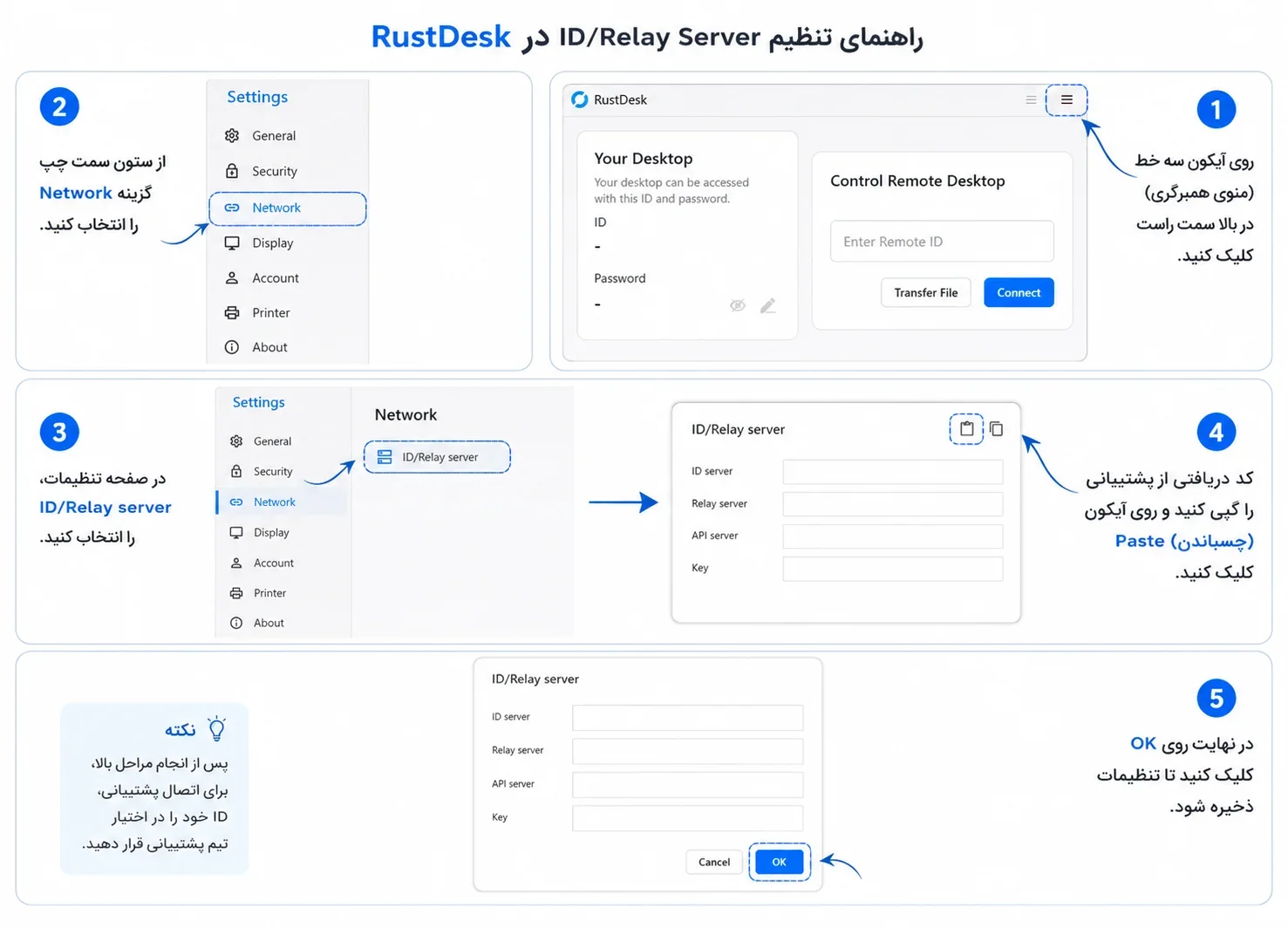This screenshot has width=1288, height=929.
Task: Open Security in the step 2 Settings list
Action: (288, 171)
